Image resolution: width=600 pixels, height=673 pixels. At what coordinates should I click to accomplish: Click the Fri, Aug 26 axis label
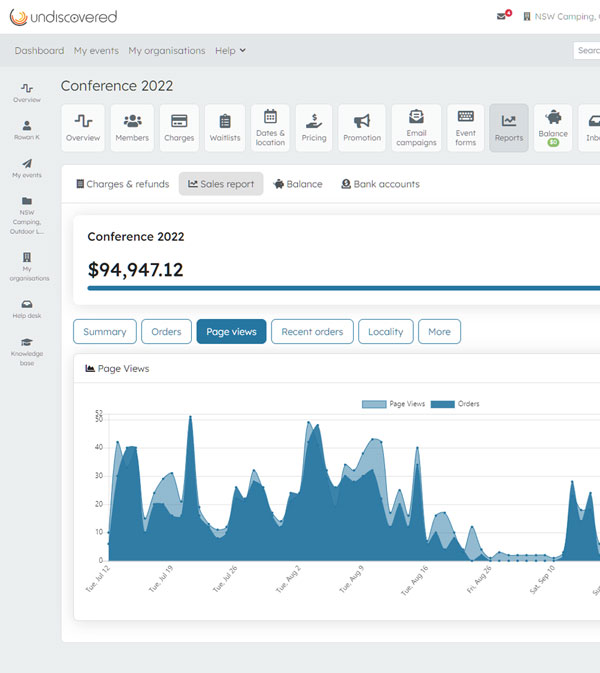[x=479, y=579]
